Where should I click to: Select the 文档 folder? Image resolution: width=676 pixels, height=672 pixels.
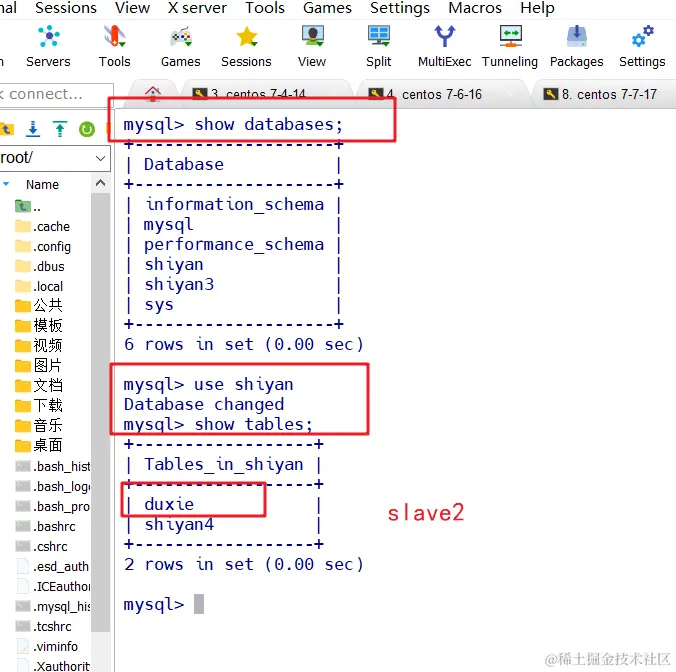(38, 385)
